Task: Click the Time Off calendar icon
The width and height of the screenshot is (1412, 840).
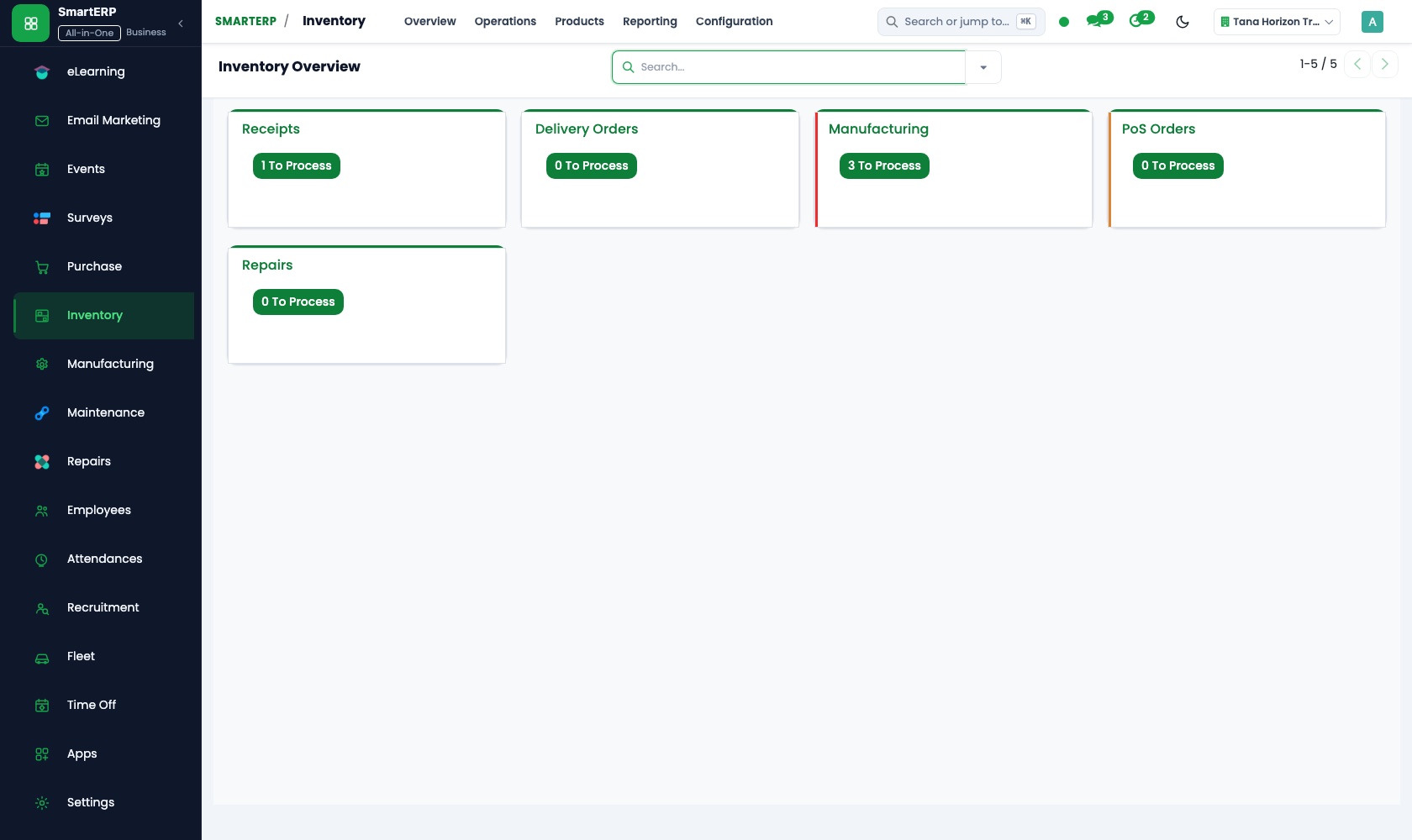Action: click(x=42, y=706)
